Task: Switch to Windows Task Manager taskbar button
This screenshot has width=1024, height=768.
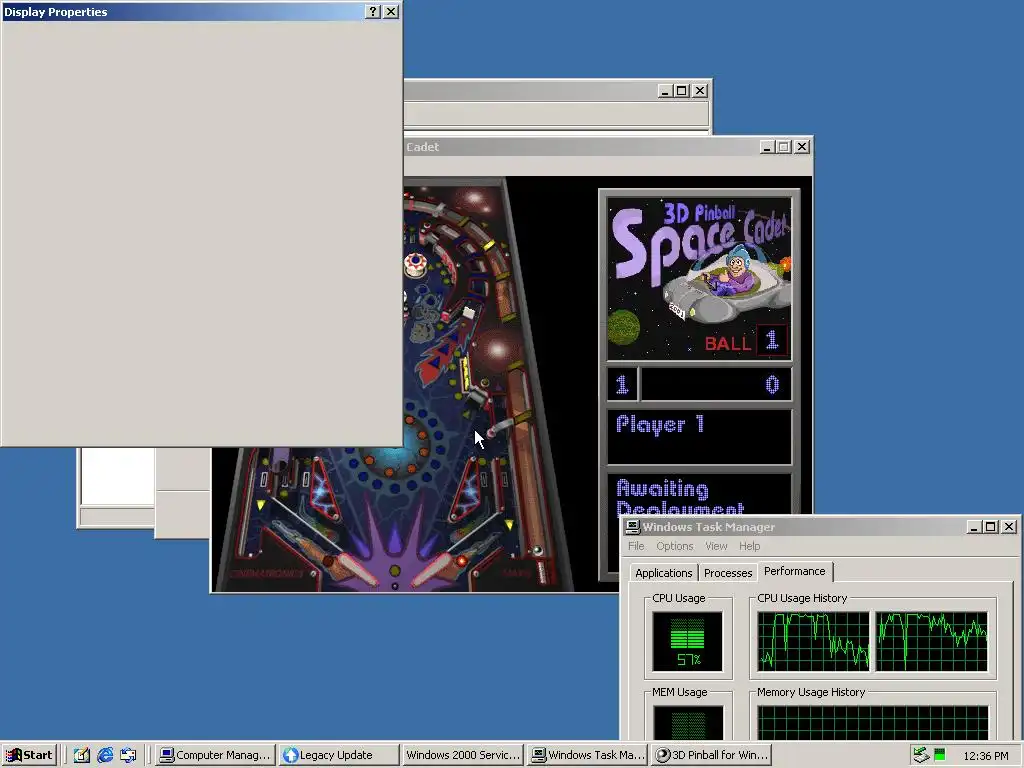Action: (x=587, y=755)
